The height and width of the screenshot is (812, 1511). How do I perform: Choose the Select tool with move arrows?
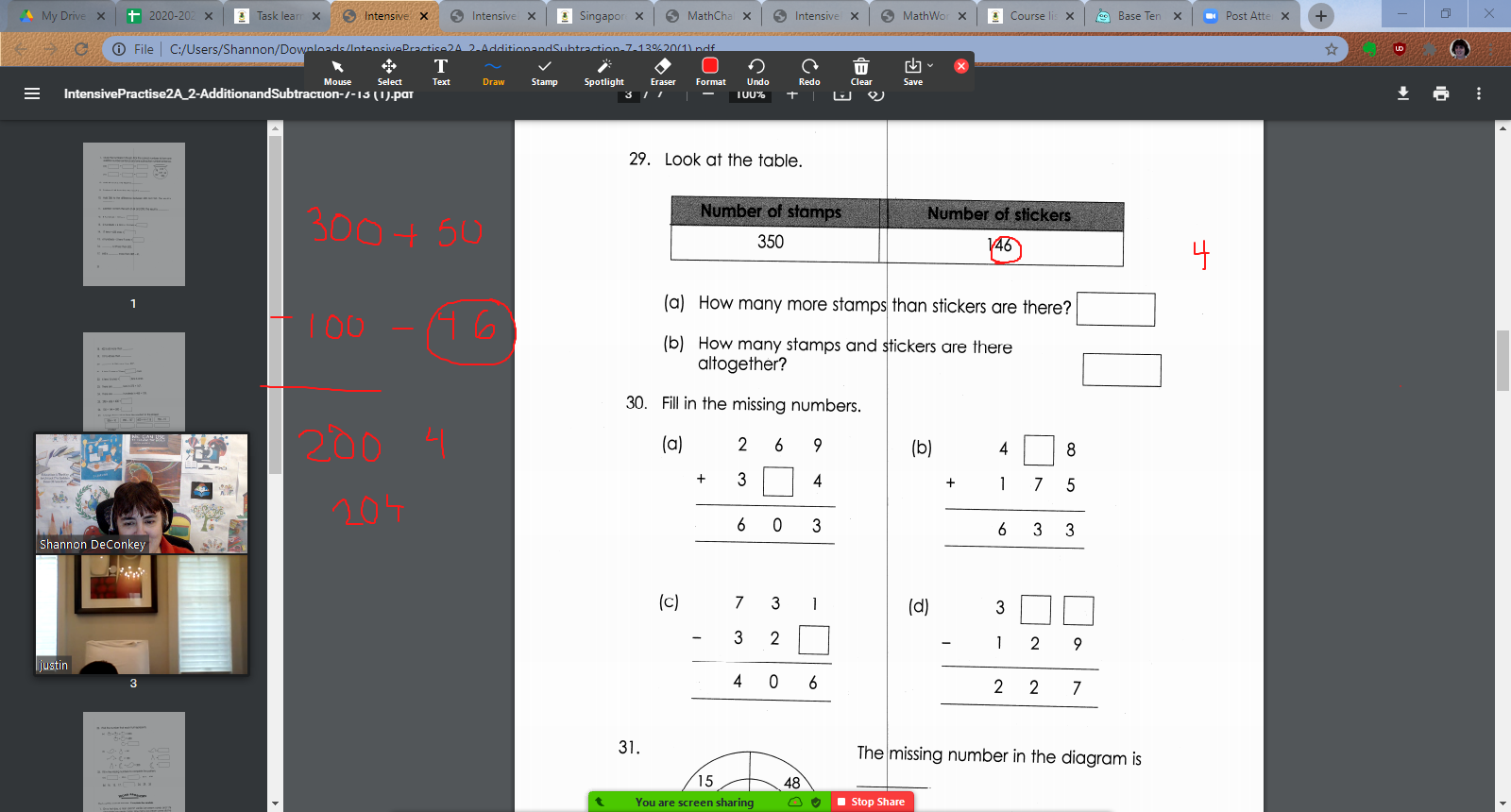tap(389, 72)
